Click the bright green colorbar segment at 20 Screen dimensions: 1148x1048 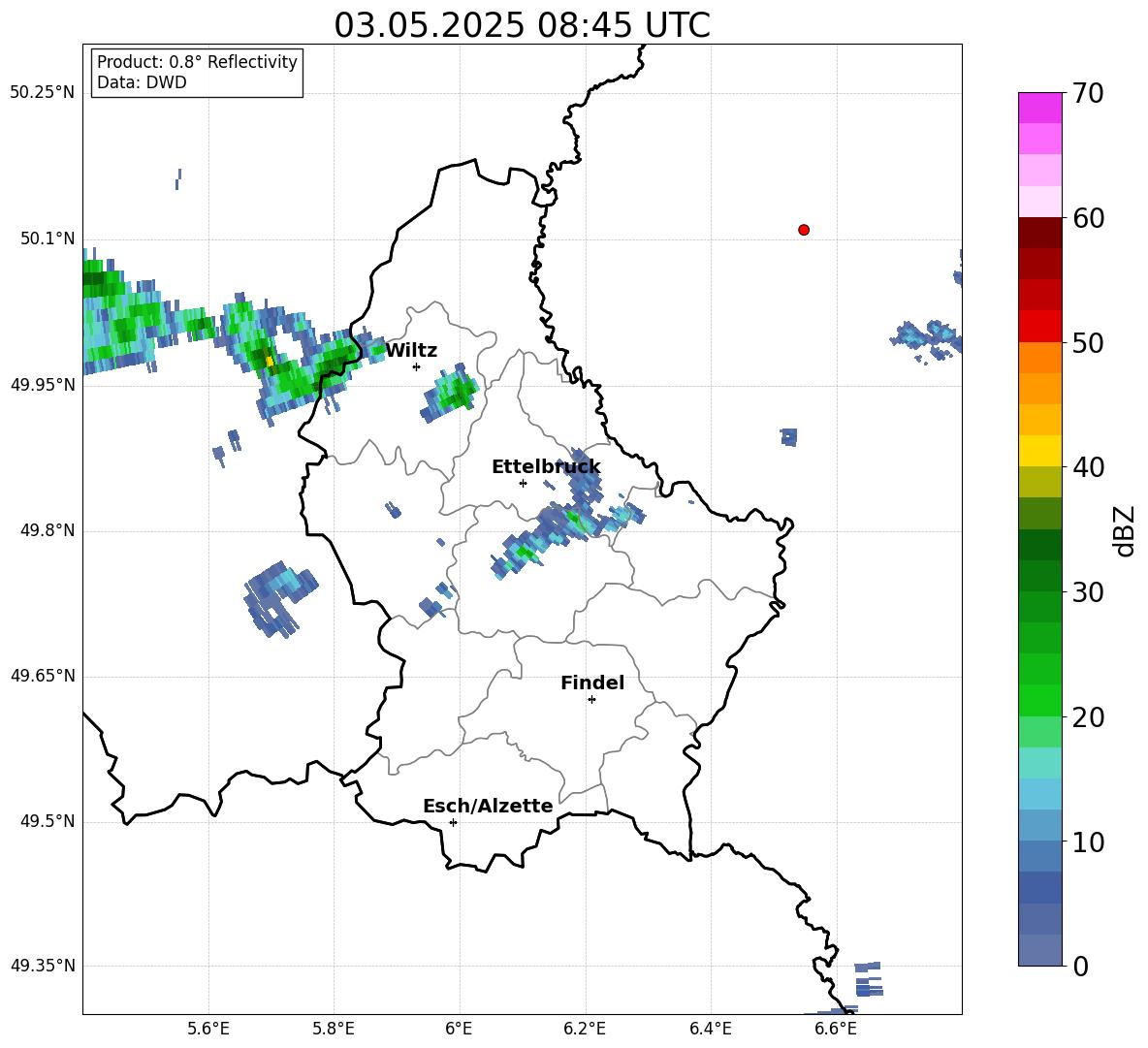point(1039,701)
